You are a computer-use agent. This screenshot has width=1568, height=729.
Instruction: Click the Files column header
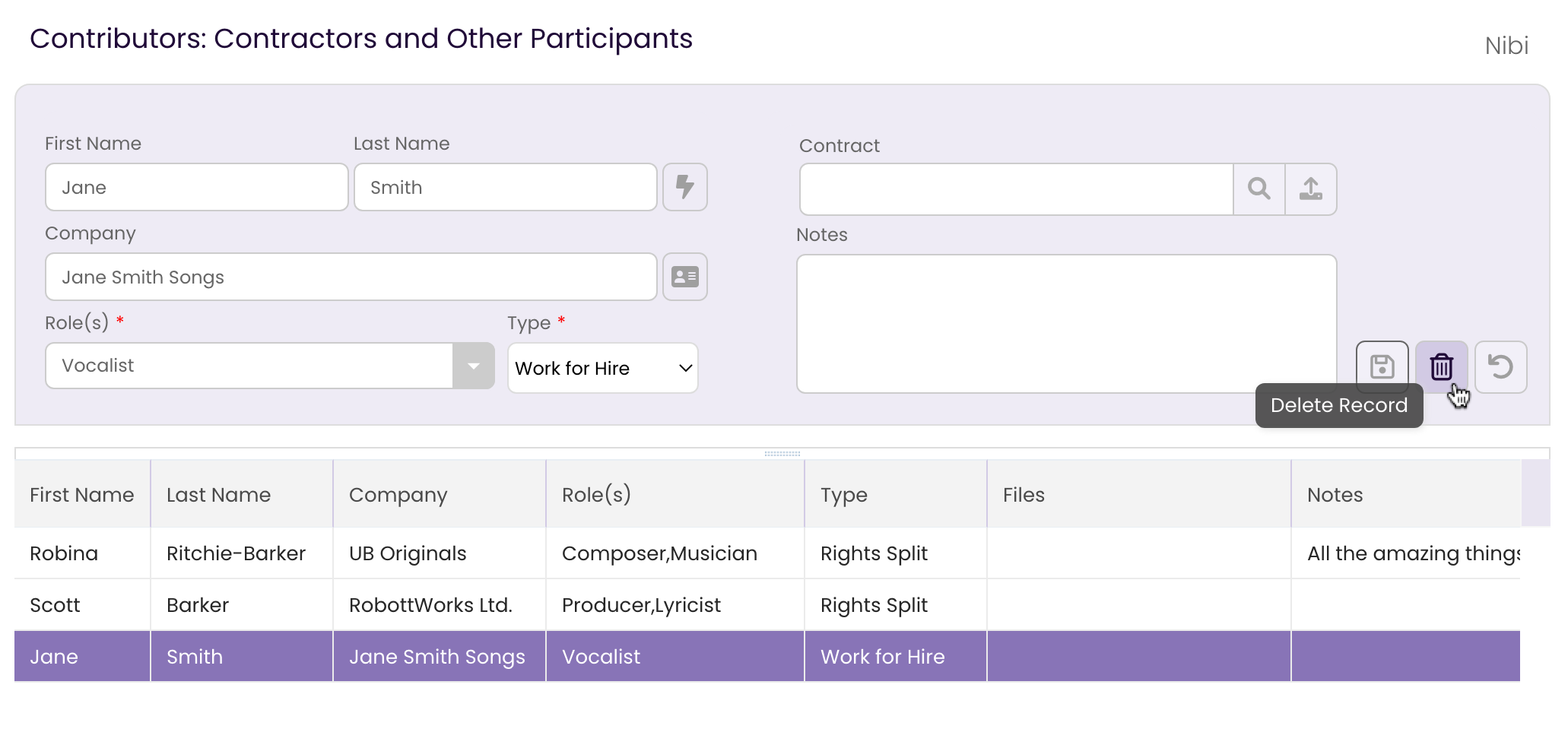(1139, 494)
